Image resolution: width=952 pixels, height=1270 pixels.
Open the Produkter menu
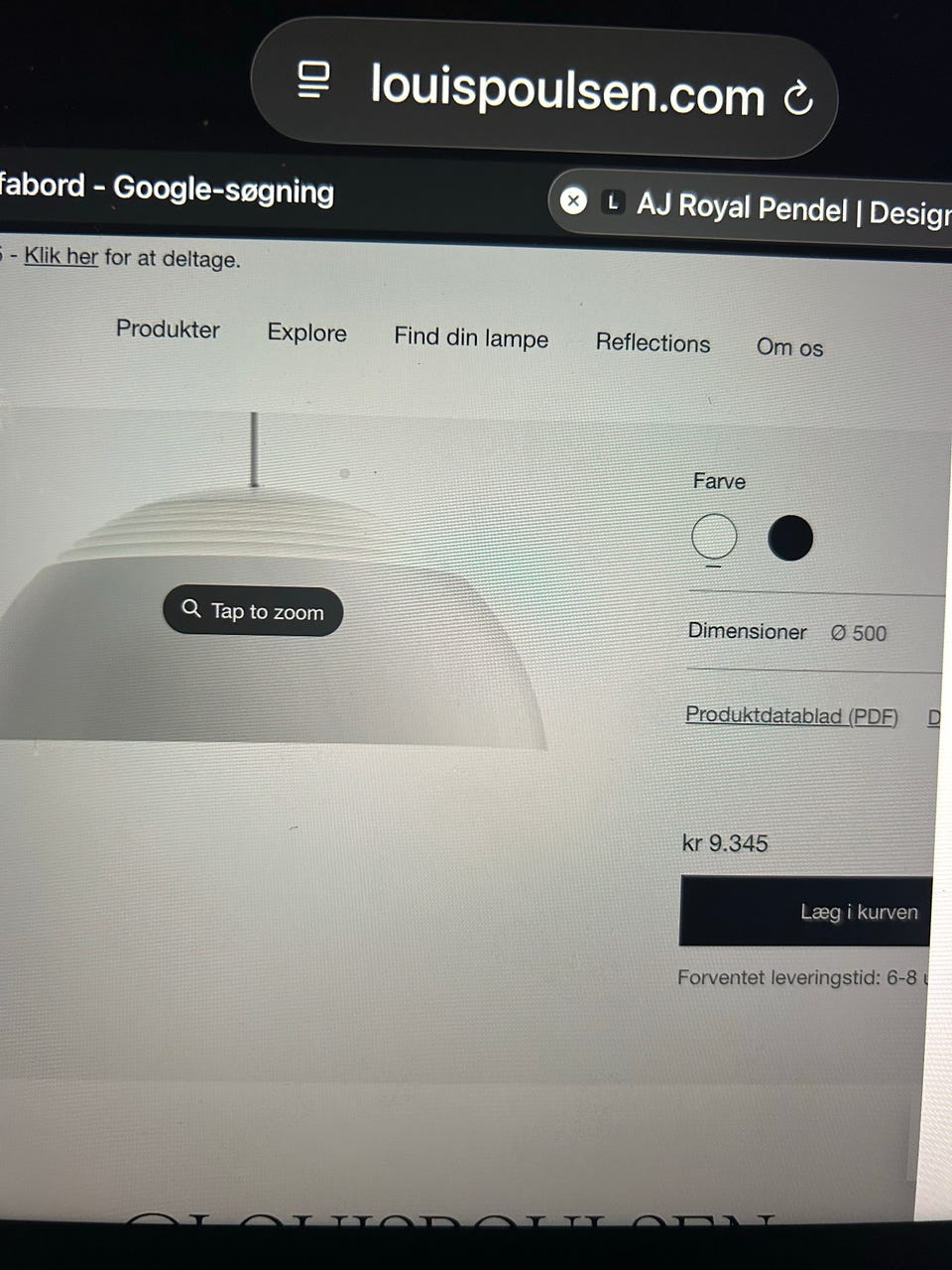168,328
